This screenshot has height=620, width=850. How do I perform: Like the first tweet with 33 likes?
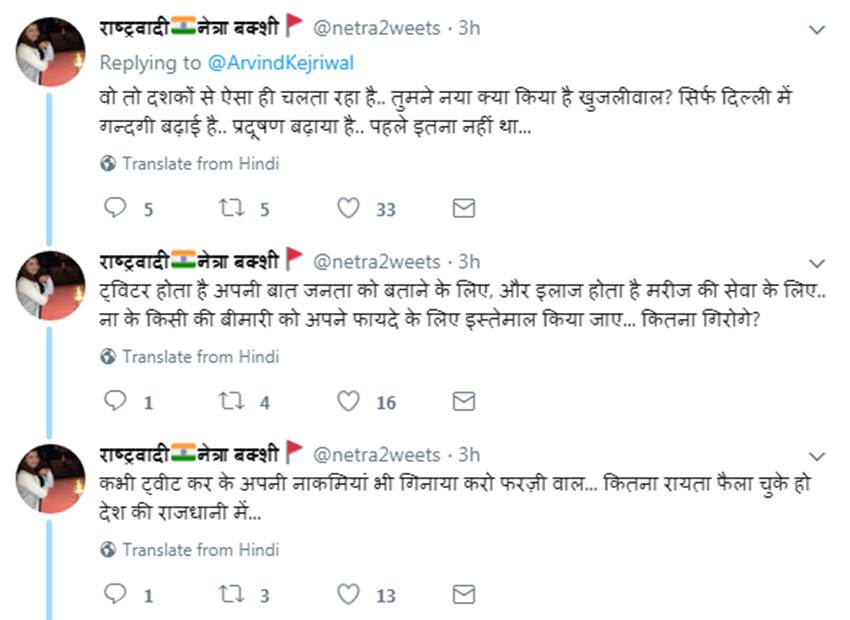[348, 208]
